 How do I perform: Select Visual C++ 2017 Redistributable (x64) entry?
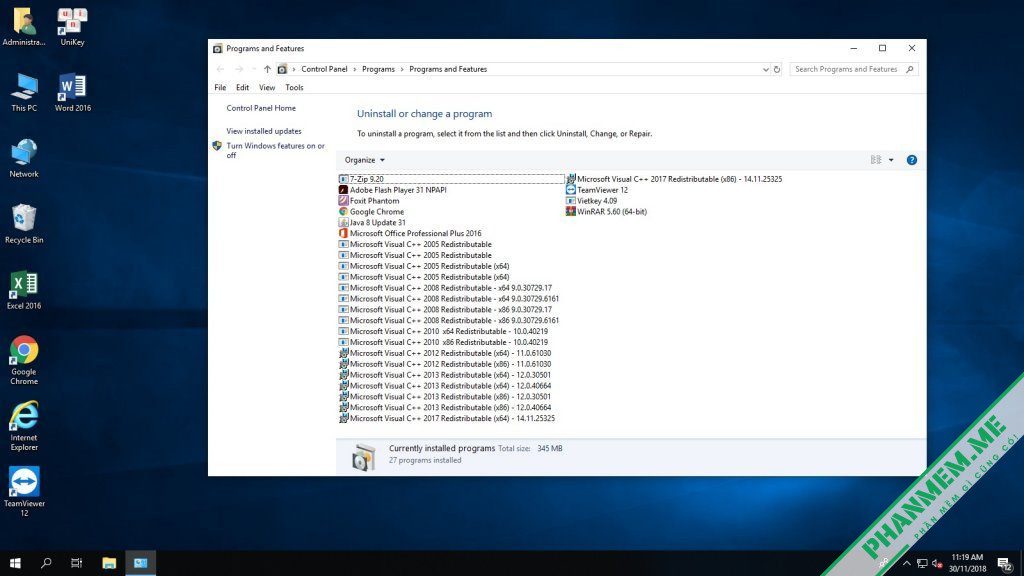(447, 419)
